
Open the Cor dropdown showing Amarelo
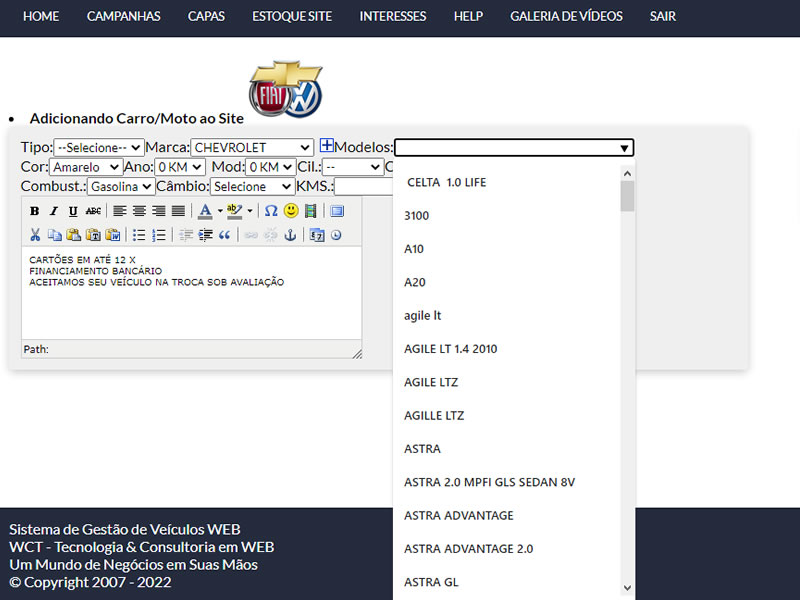click(86, 167)
